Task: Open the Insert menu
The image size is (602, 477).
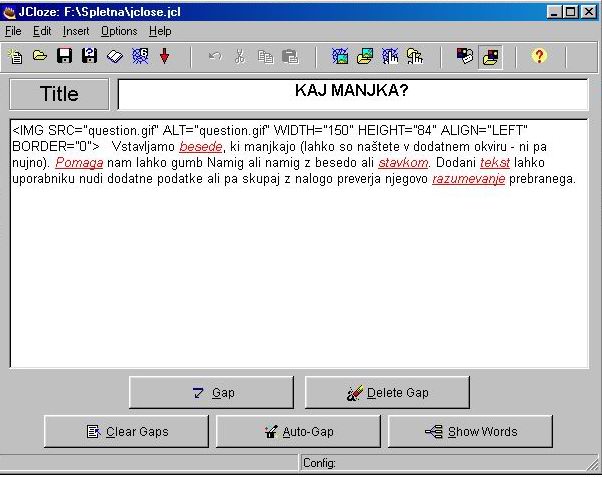Action: point(76,32)
